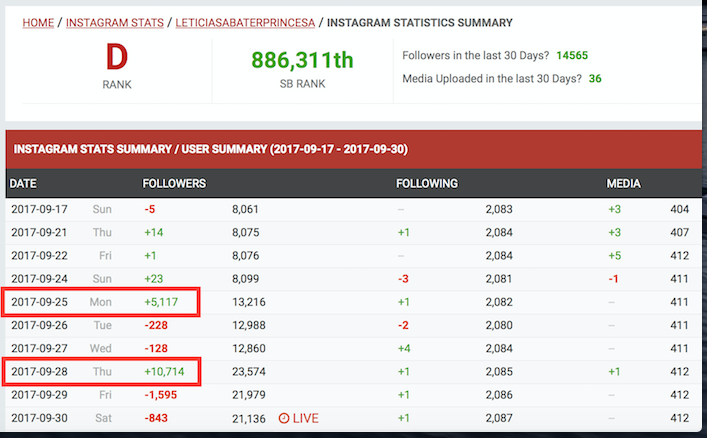Click the 8,099 followers total
Viewport: 707px width, 438px height.
click(x=246, y=279)
